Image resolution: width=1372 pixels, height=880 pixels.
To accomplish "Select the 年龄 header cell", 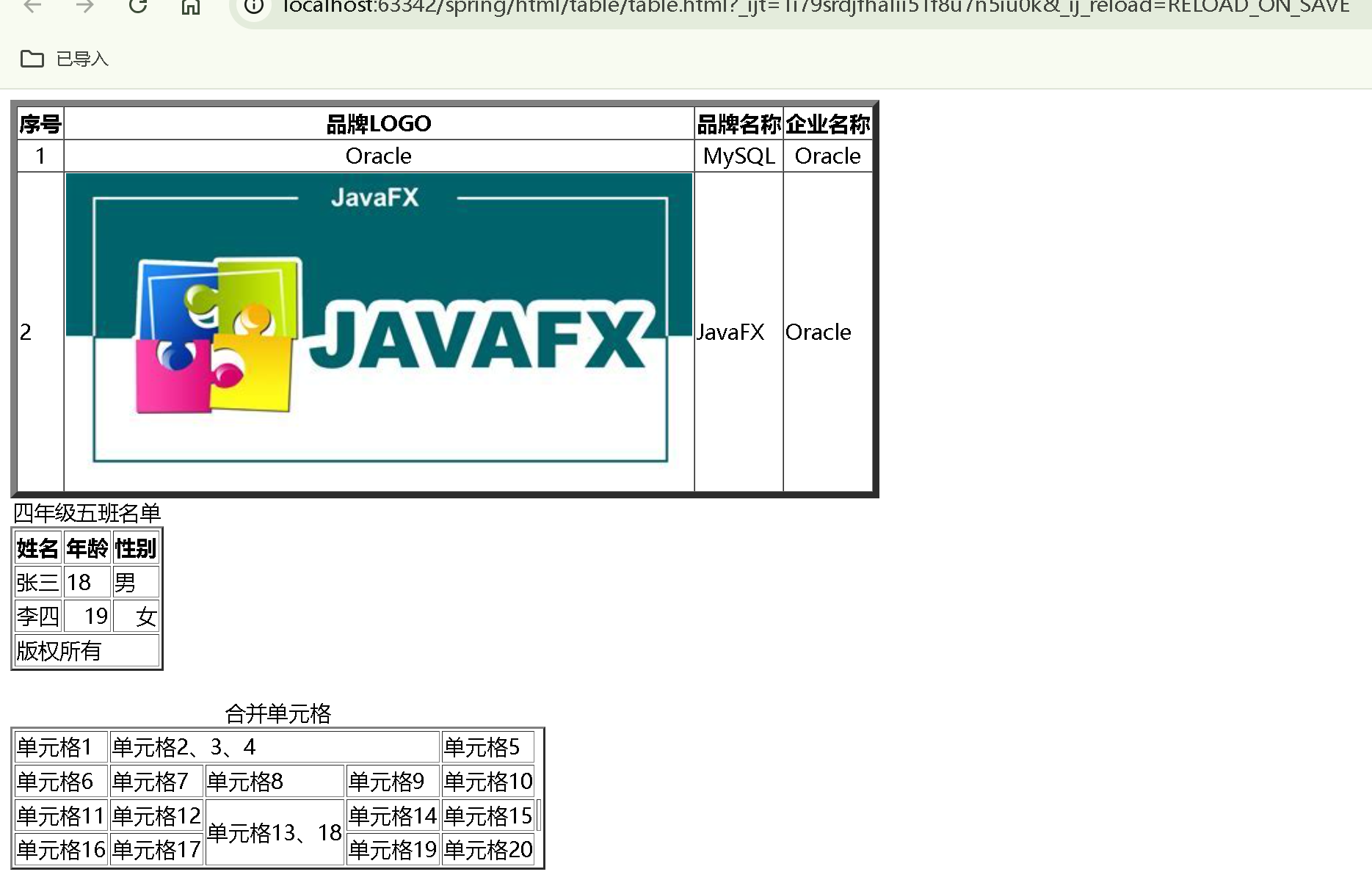I will tap(87, 548).
